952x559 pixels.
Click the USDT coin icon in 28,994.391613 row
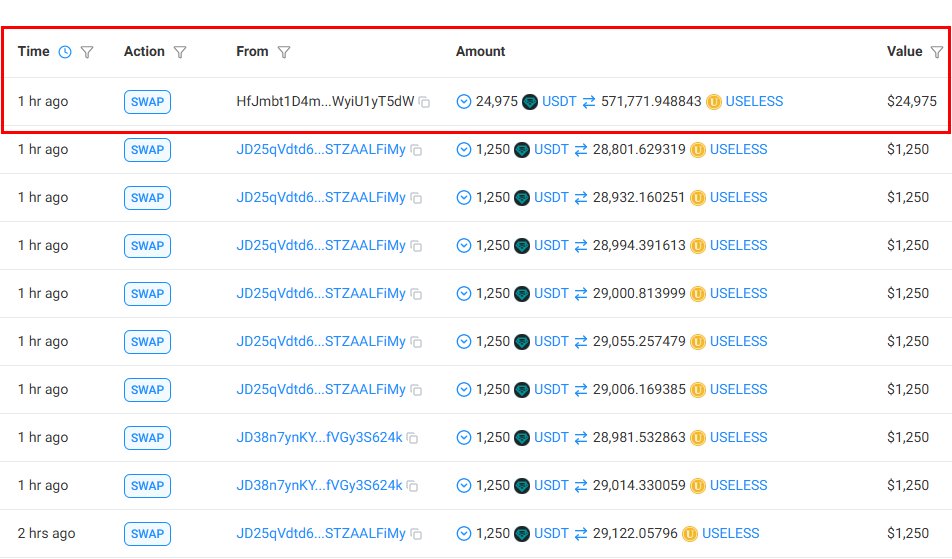click(x=522, y=246)
